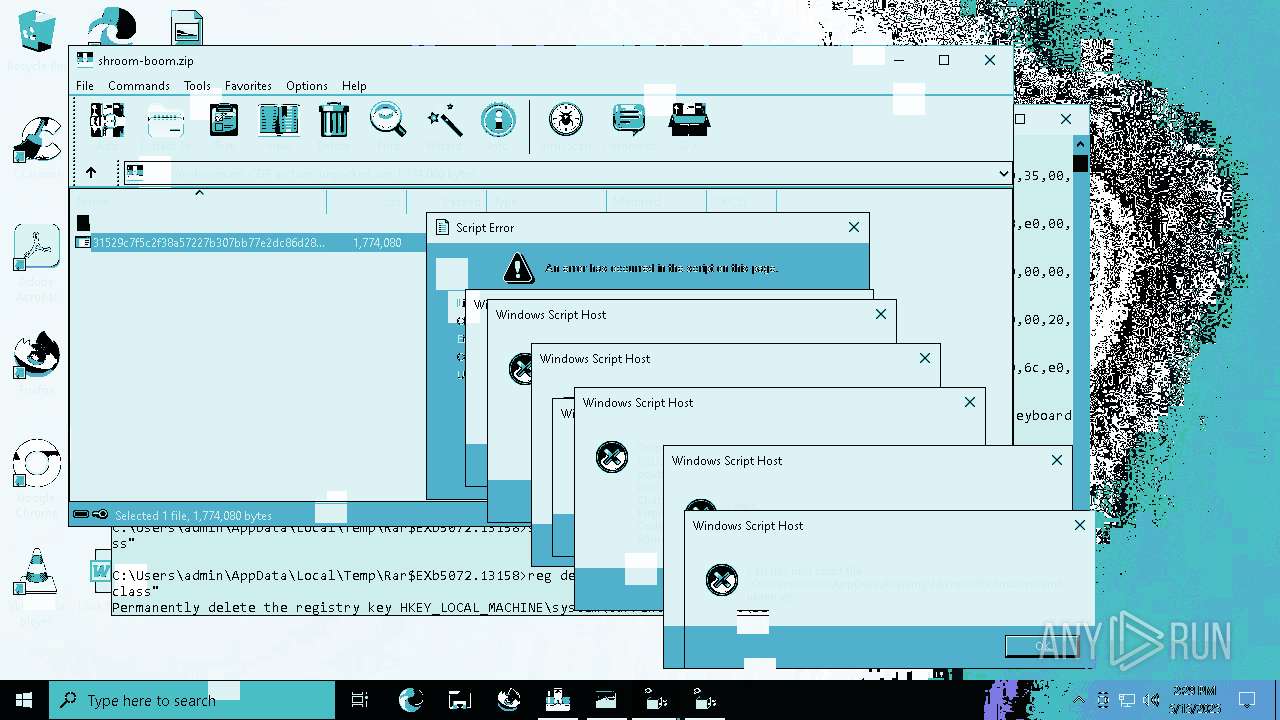Screen dimensions: 1280x720
Task: Run the Test archive tool
Action: coord(224,121)
